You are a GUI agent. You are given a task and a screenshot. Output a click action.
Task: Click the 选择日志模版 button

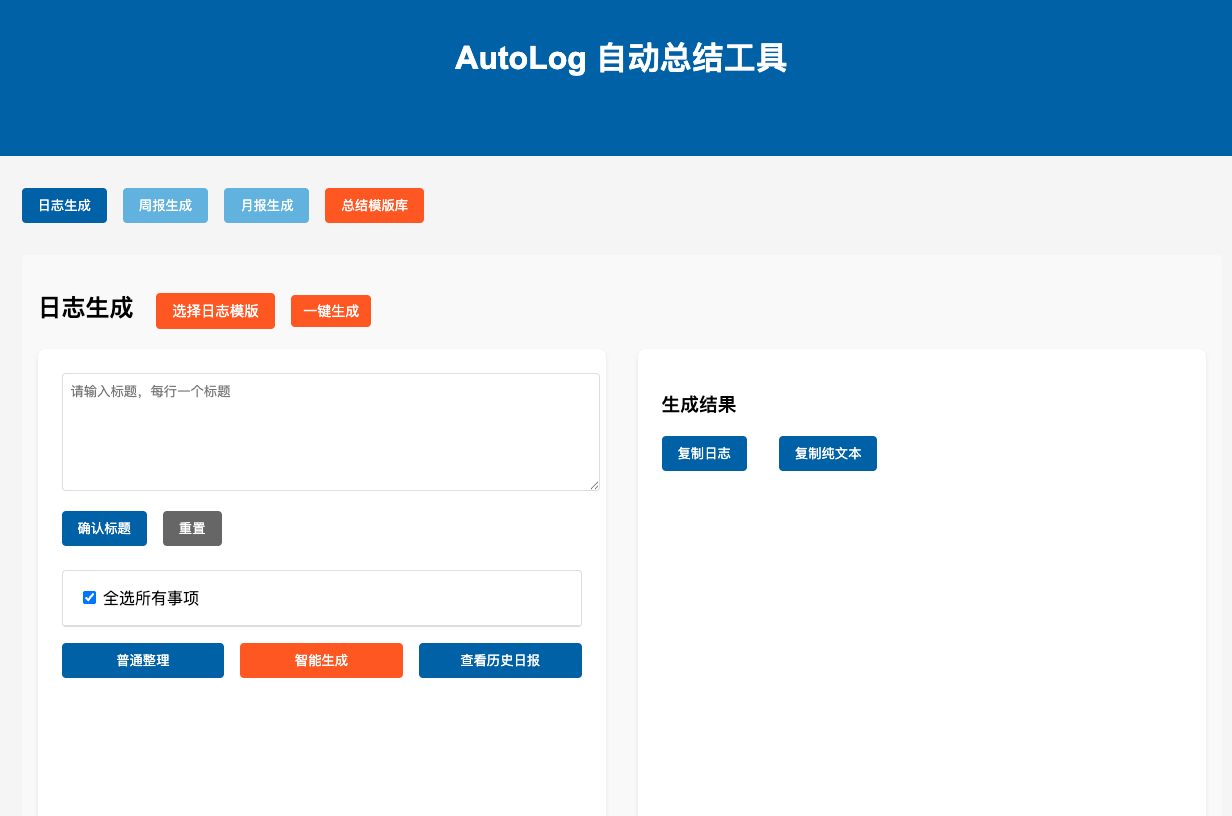215,311
